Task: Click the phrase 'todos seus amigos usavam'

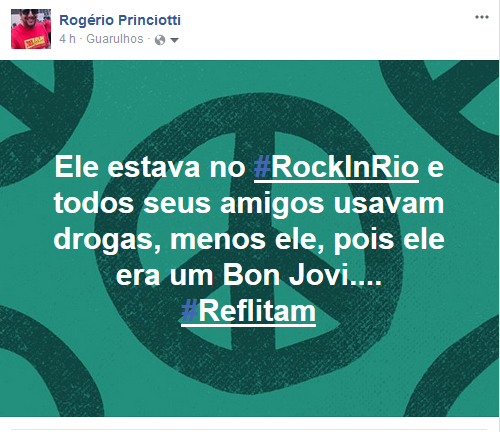Action: click(x=249, y=203)
